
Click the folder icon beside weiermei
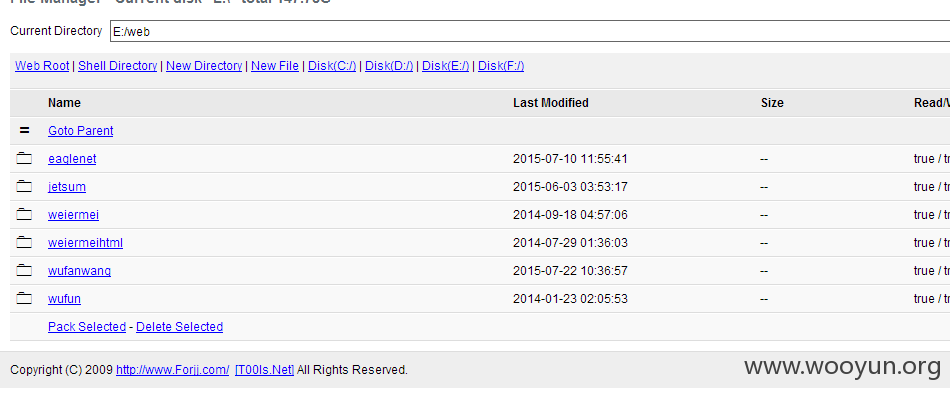tap(24, 214)
